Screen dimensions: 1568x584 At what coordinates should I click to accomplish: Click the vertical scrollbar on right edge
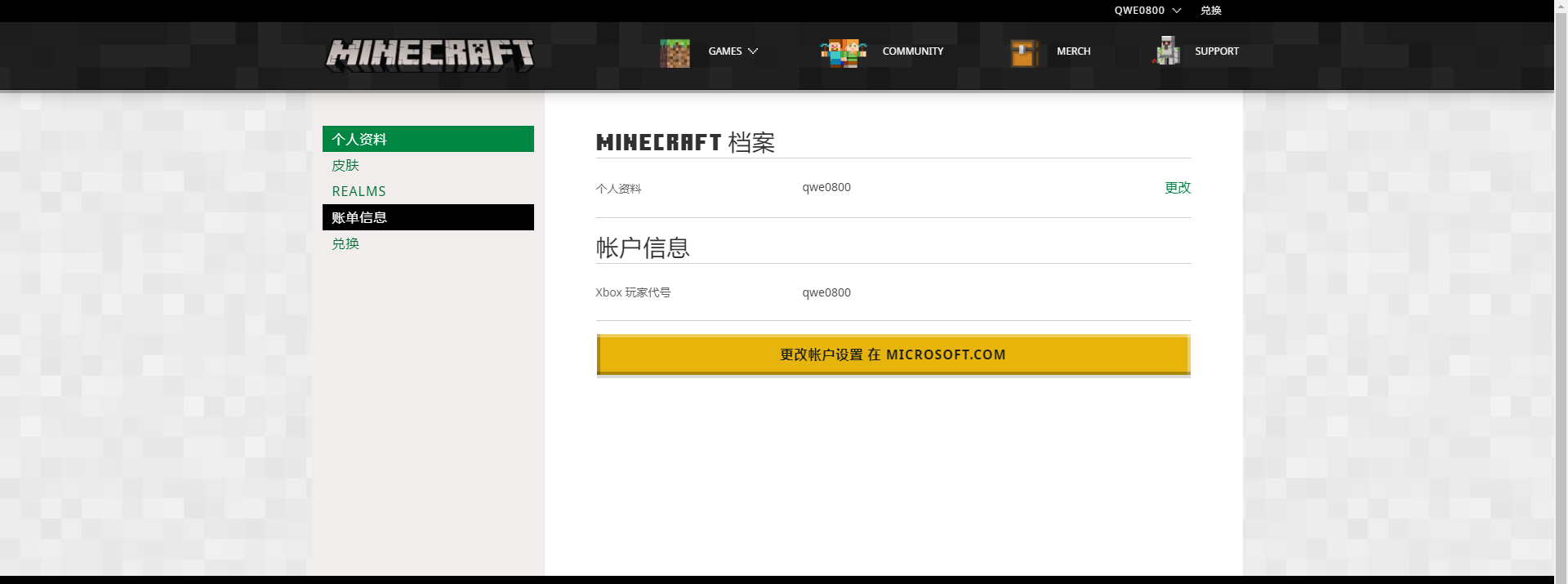(1561, 286)
